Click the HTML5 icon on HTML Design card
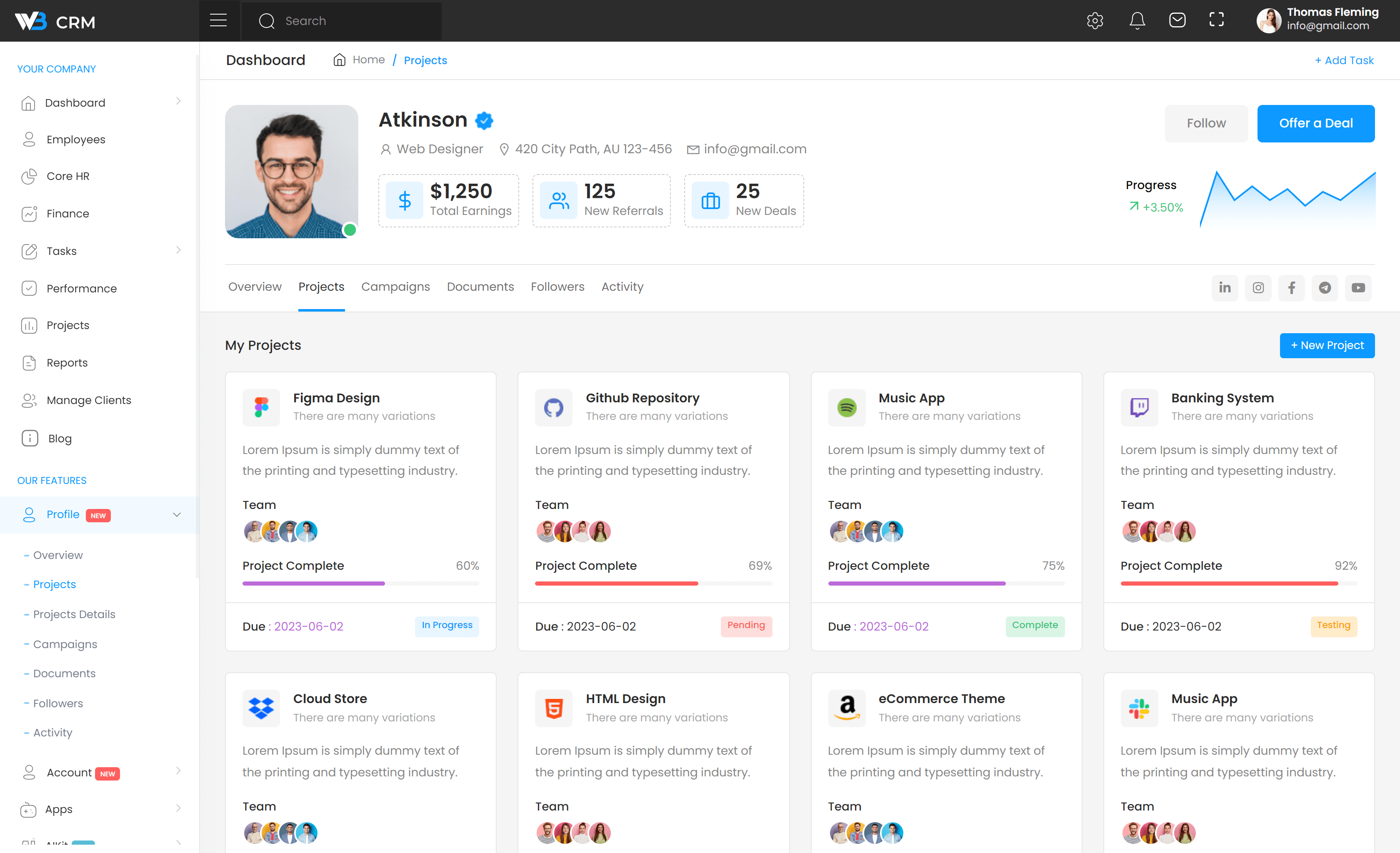 [553, 708]
